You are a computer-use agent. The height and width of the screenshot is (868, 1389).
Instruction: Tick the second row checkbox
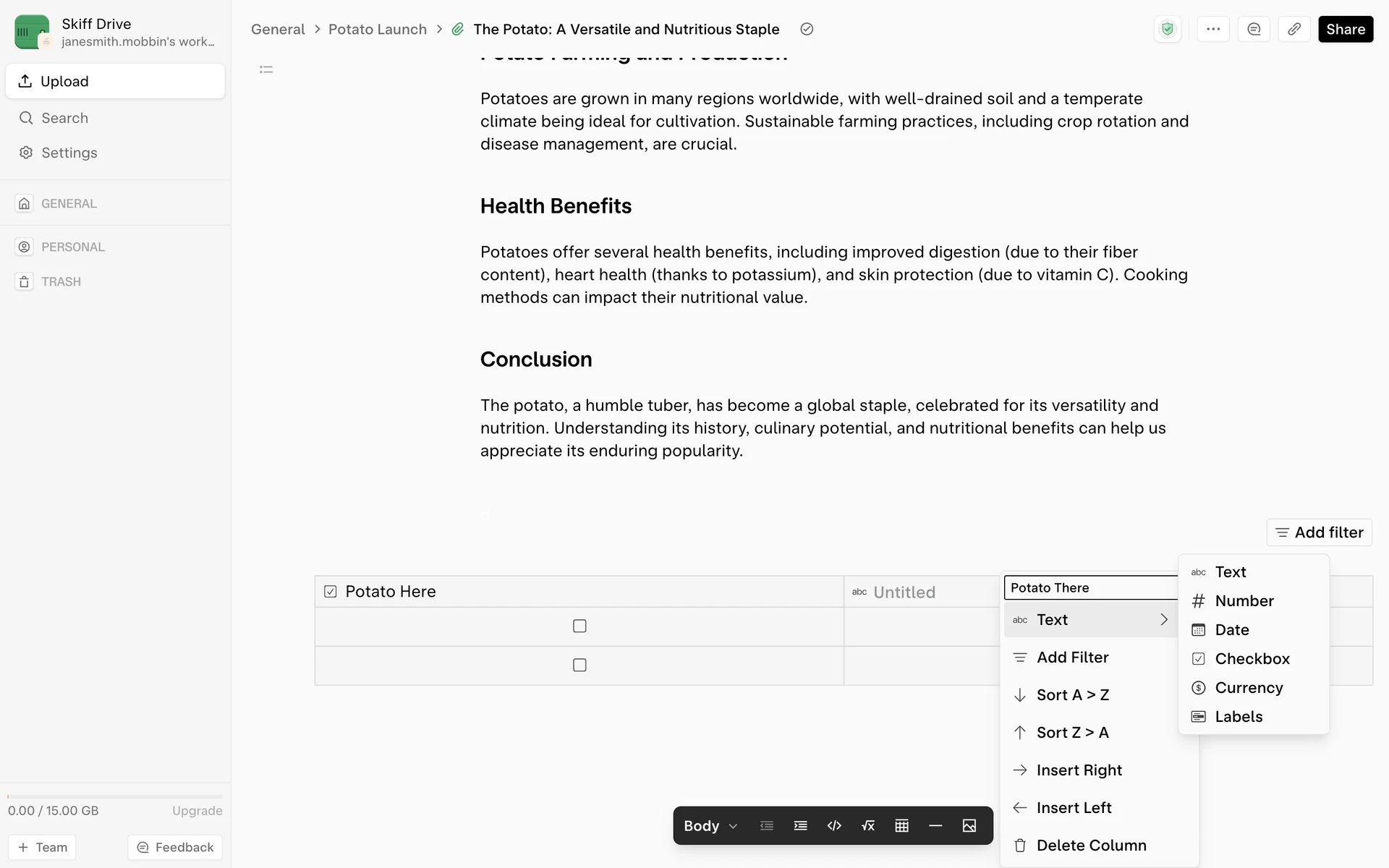click(579, 665)
